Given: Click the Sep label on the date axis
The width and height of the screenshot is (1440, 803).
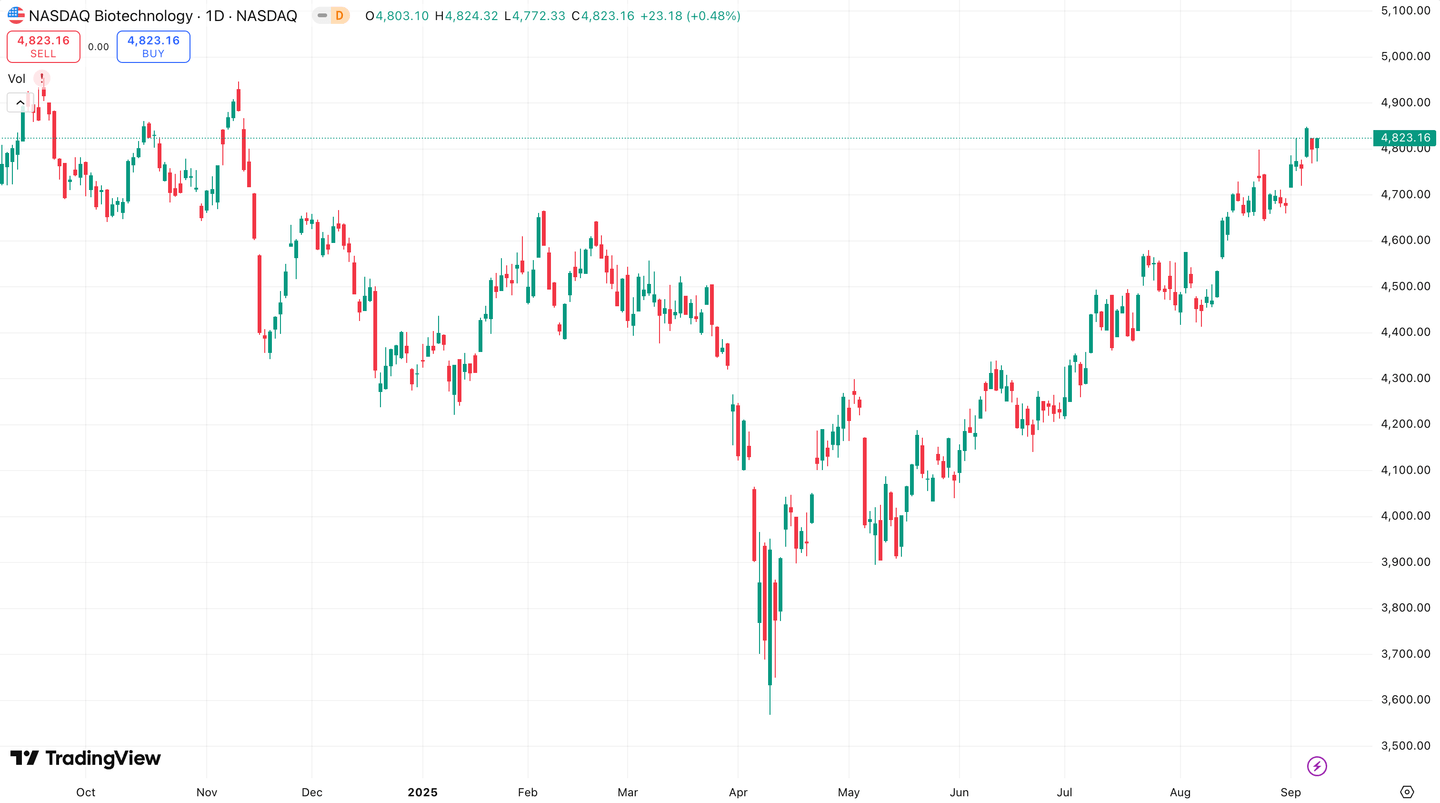Looking at the screenshot, I should pyautogui.click(x=1290, y=792).
